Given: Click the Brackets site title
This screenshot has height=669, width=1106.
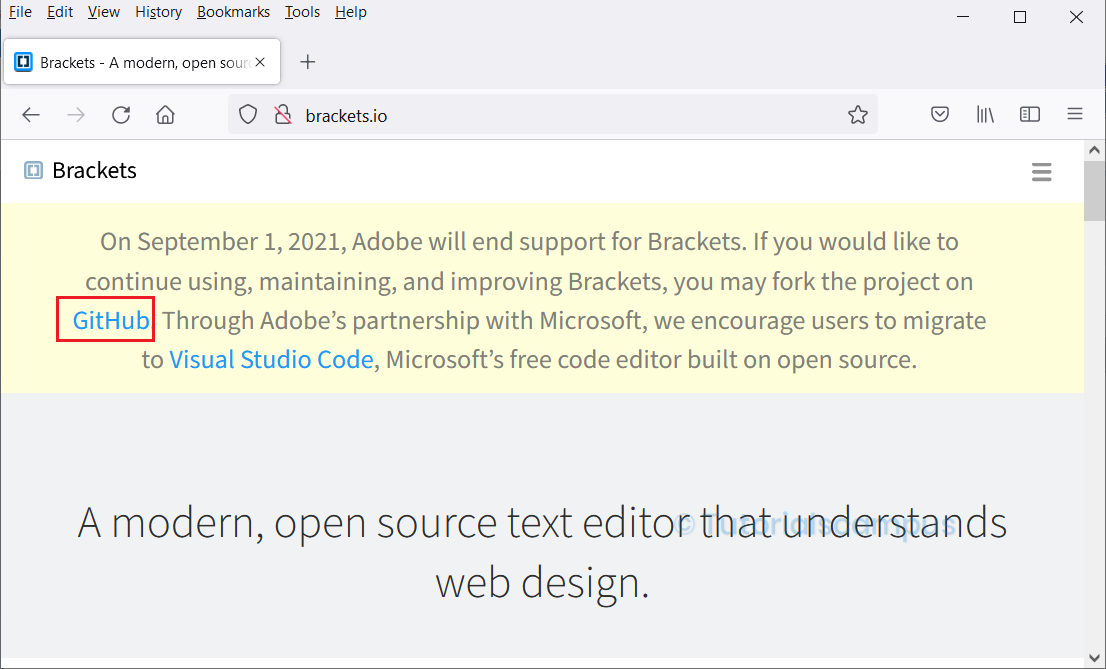Looking at the screenshot, I should 95,170.
